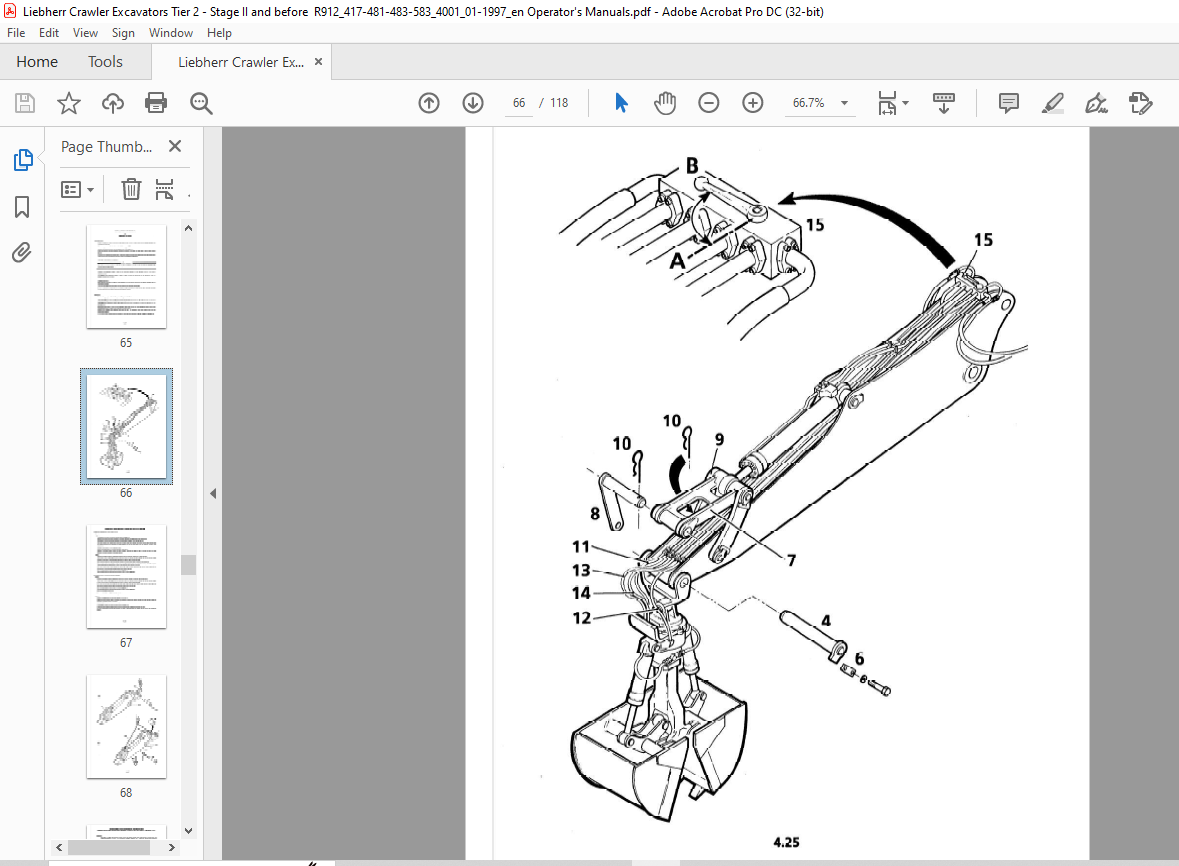Click the thumbnails horizontal scrollbar handle
The width and height of the screenshot is (1179, 866).
tap(108, 847)
